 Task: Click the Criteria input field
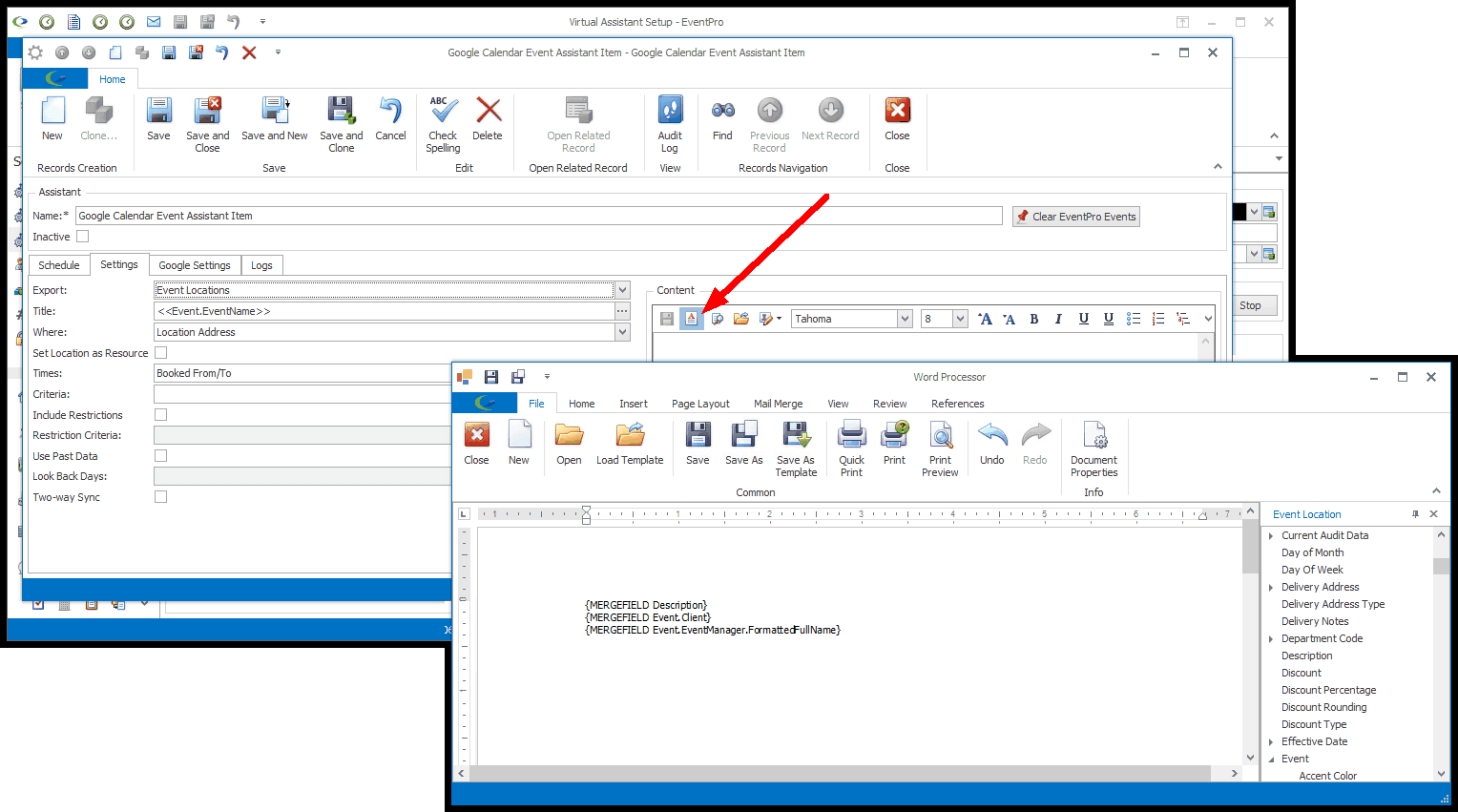[x=302, y=394]
